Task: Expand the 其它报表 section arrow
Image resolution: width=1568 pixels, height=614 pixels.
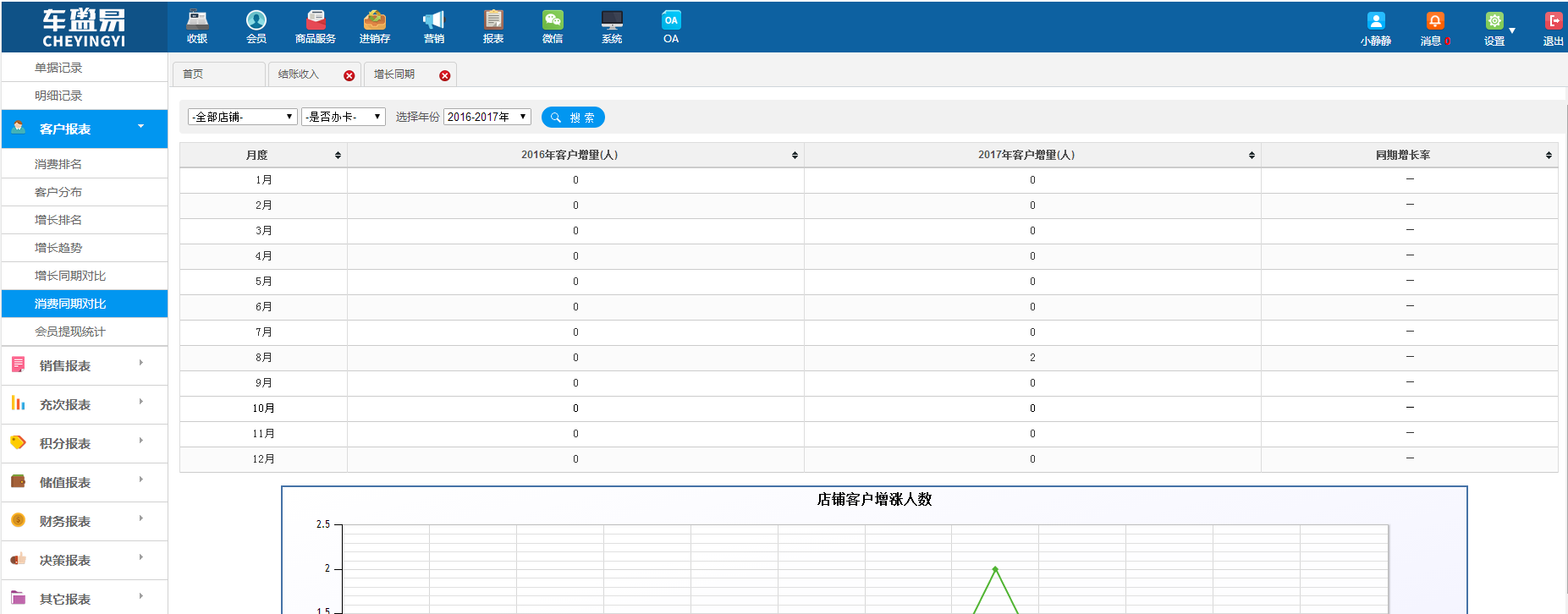Action: click(140, 596)
